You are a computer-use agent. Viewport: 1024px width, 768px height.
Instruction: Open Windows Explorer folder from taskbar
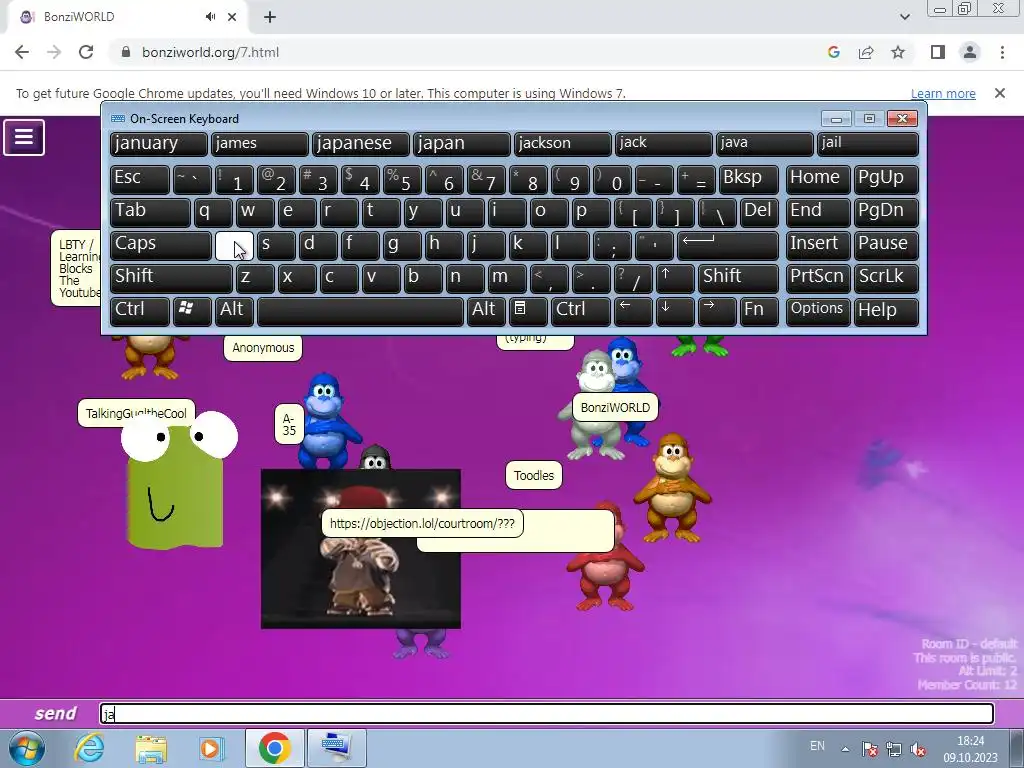[x=151, y=748]
